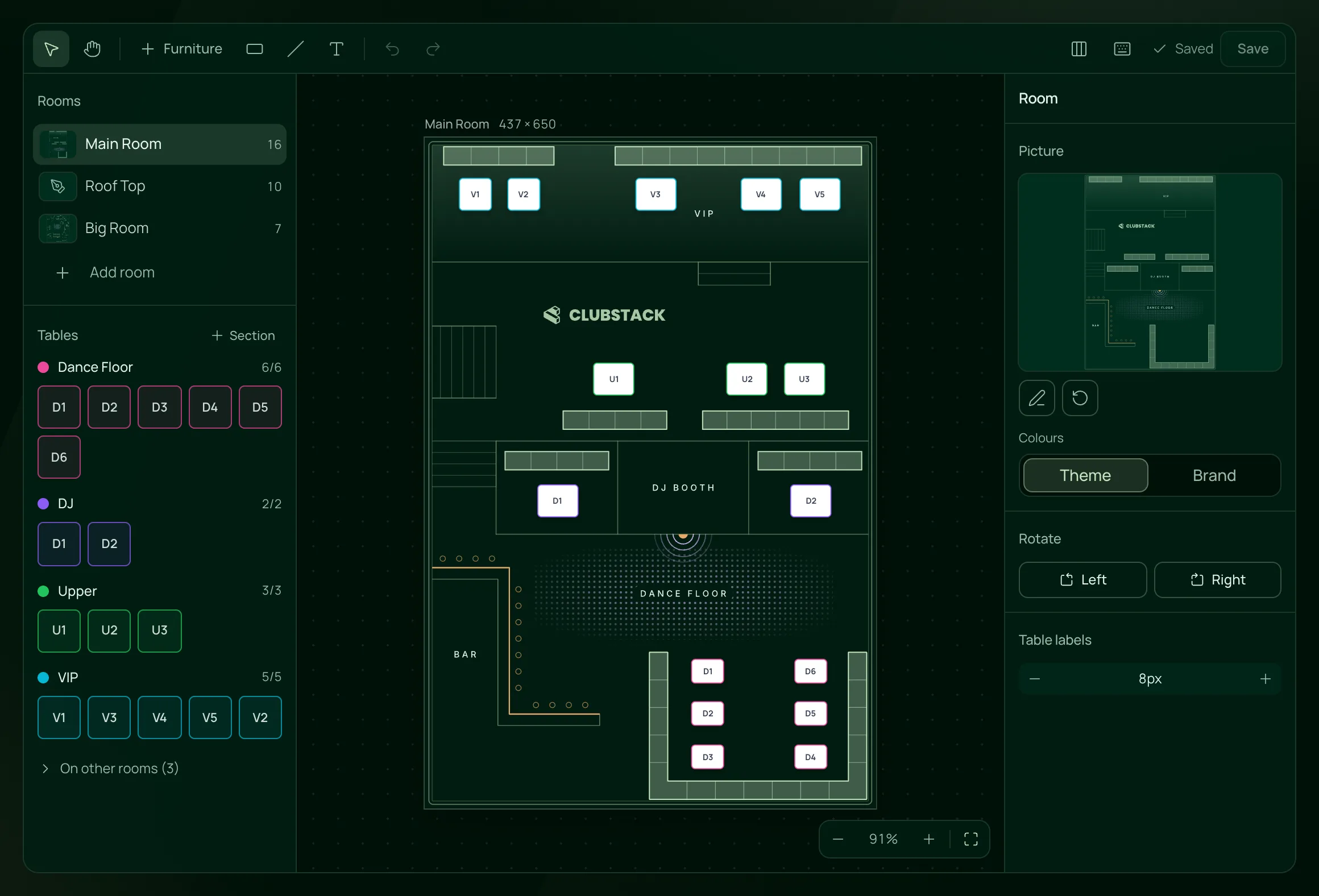
Task: Select the text tool
Action: coord(337,49)
